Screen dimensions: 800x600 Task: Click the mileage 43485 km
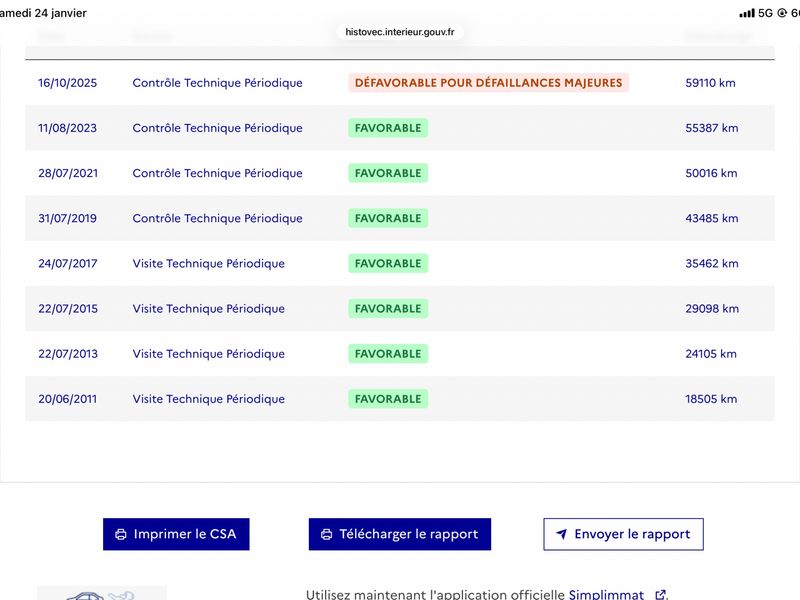(x=712, y=218)
